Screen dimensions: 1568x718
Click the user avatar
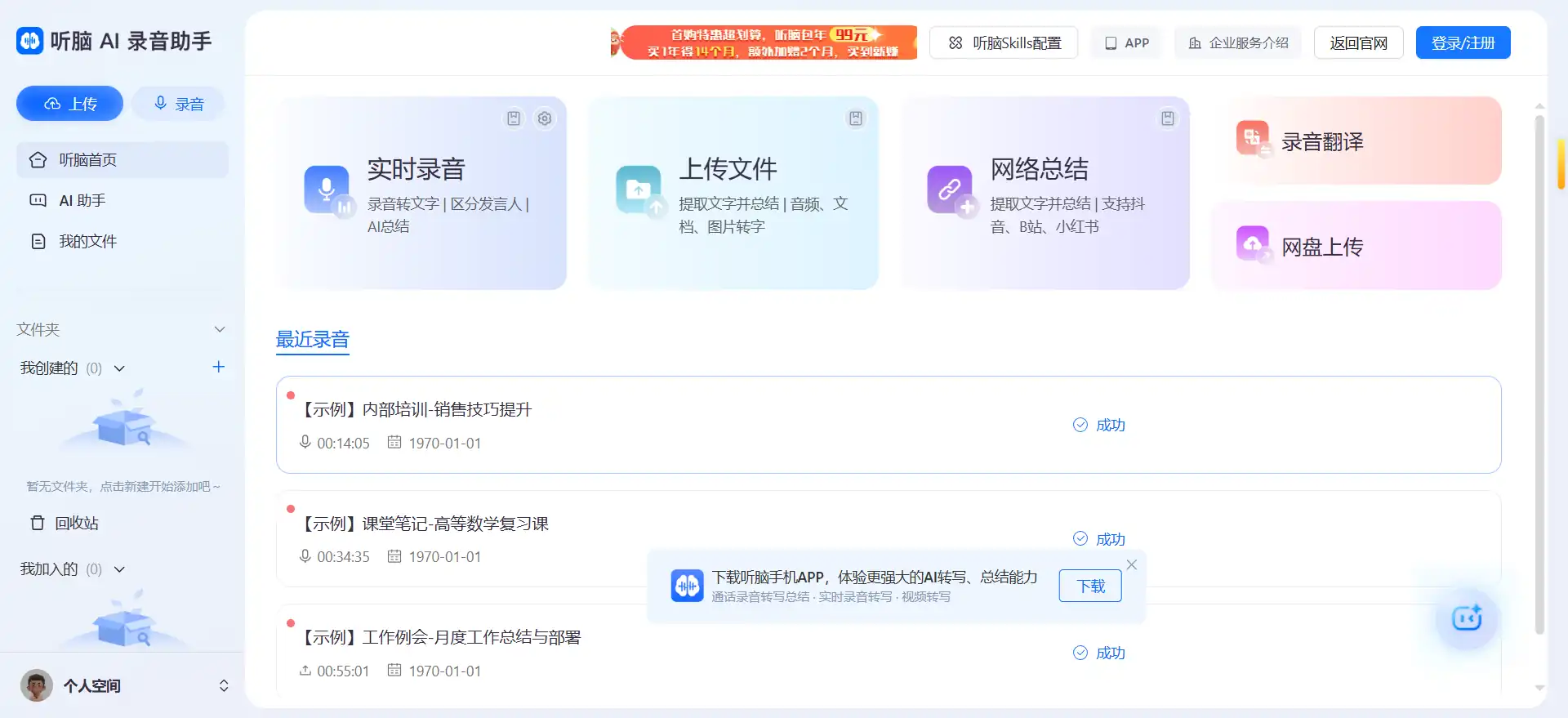coord(36,685)
